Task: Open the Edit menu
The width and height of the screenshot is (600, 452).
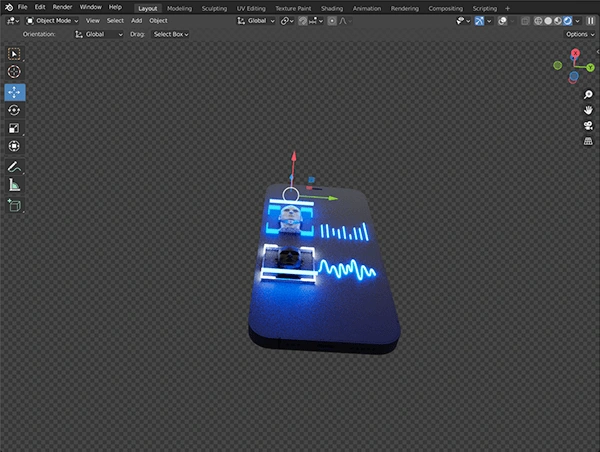Action: (x=40, y=7)
